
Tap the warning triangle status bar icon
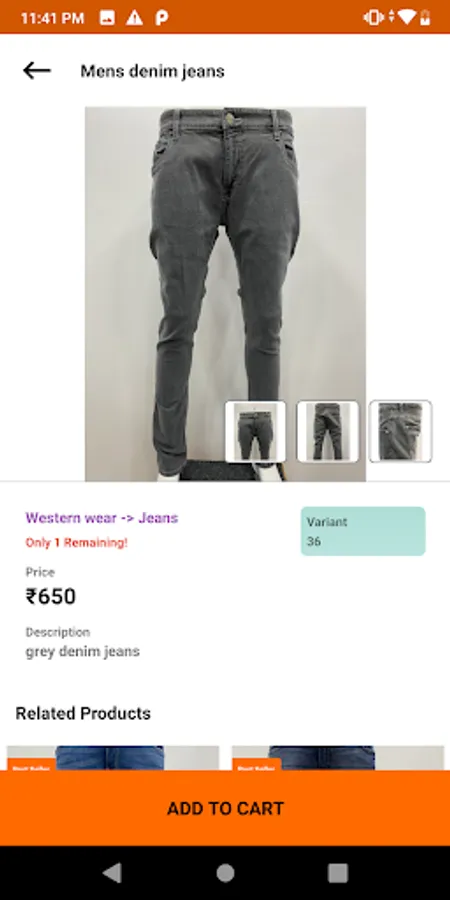pyautogui.click(x=134, y=18)
